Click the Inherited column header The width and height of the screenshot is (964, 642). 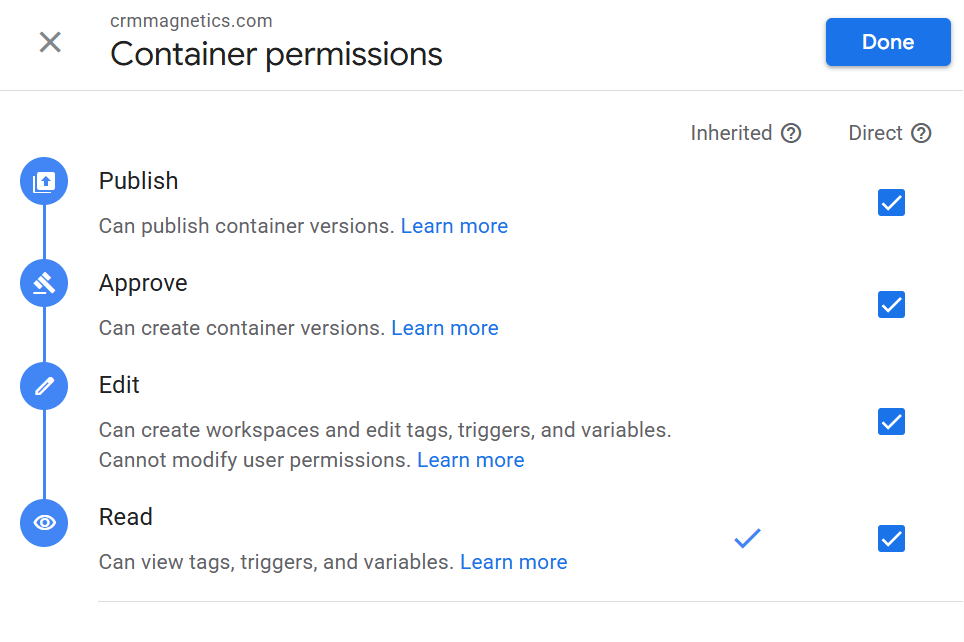[x=731, y=133]
